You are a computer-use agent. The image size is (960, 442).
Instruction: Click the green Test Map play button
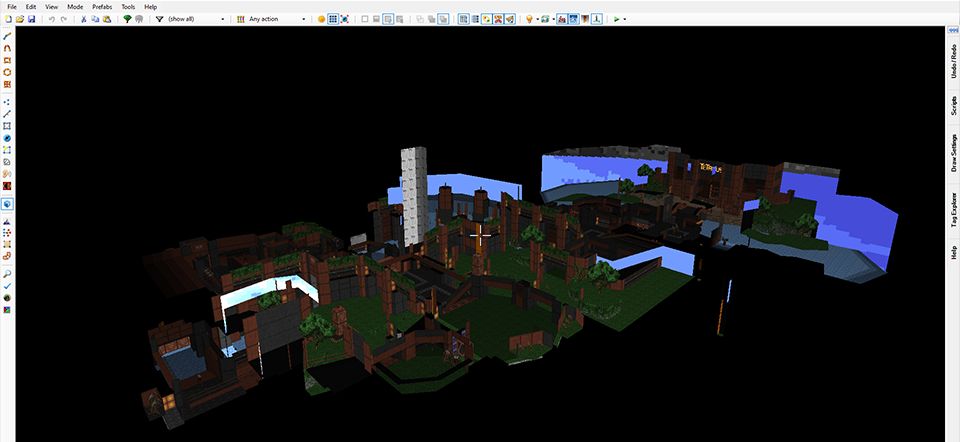coord(617,19)
